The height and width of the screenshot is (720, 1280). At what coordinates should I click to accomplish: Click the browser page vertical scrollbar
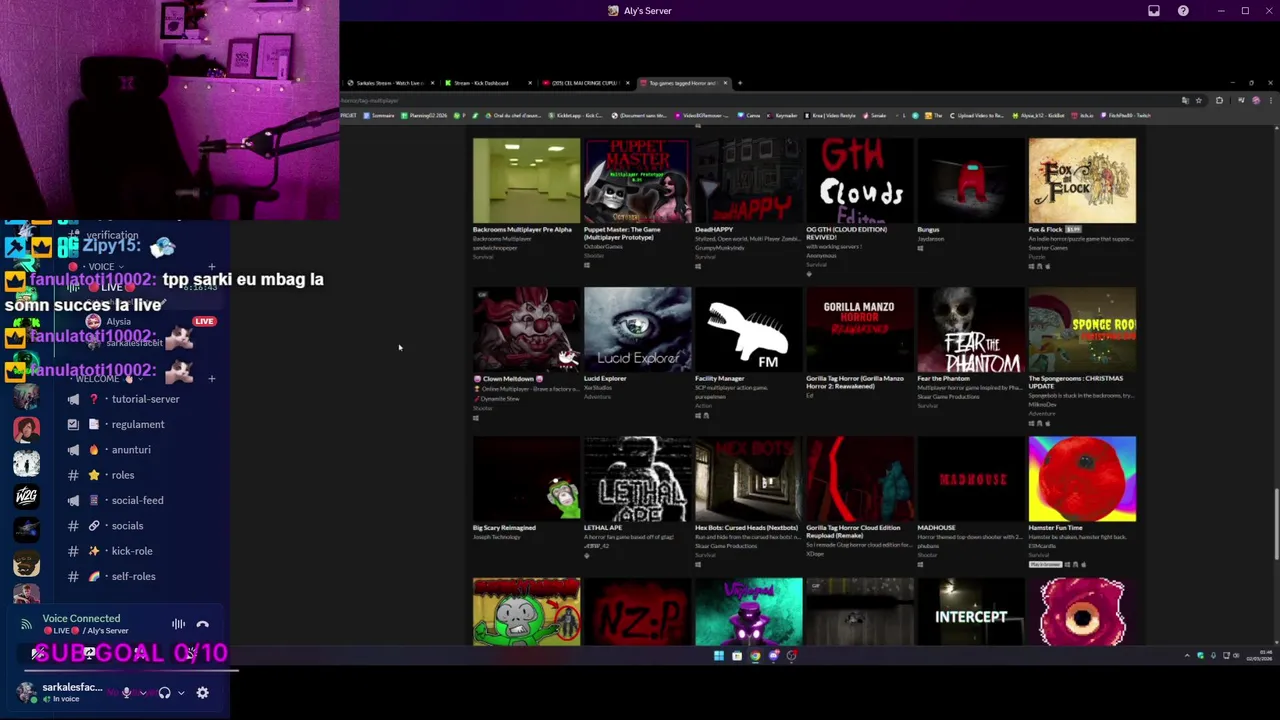click(x=1276, y=524)
